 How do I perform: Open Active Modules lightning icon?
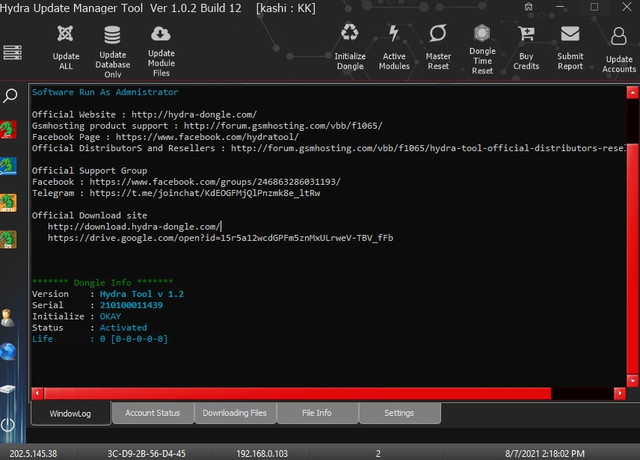pyautogui.click(x=394, y=33)
